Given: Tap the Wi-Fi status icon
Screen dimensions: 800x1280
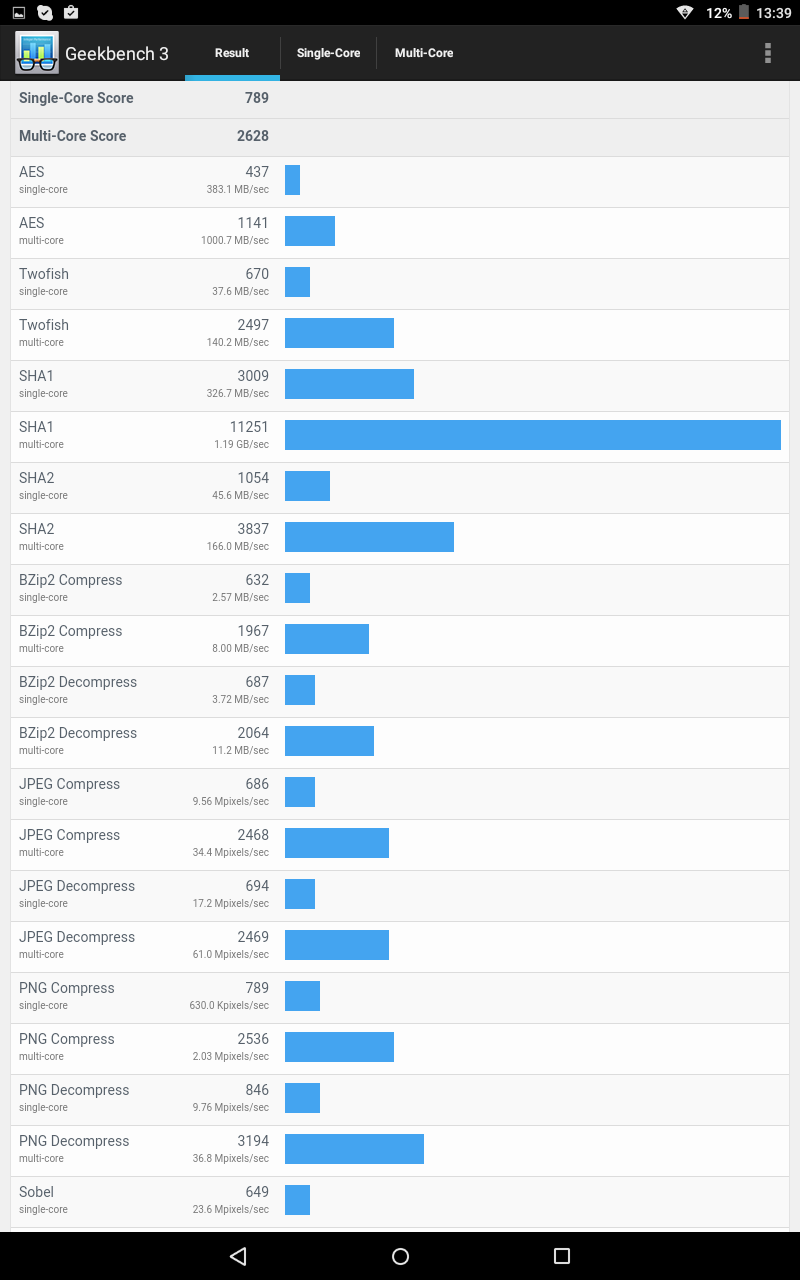Looking at the screenshot, I should [685, 13].
